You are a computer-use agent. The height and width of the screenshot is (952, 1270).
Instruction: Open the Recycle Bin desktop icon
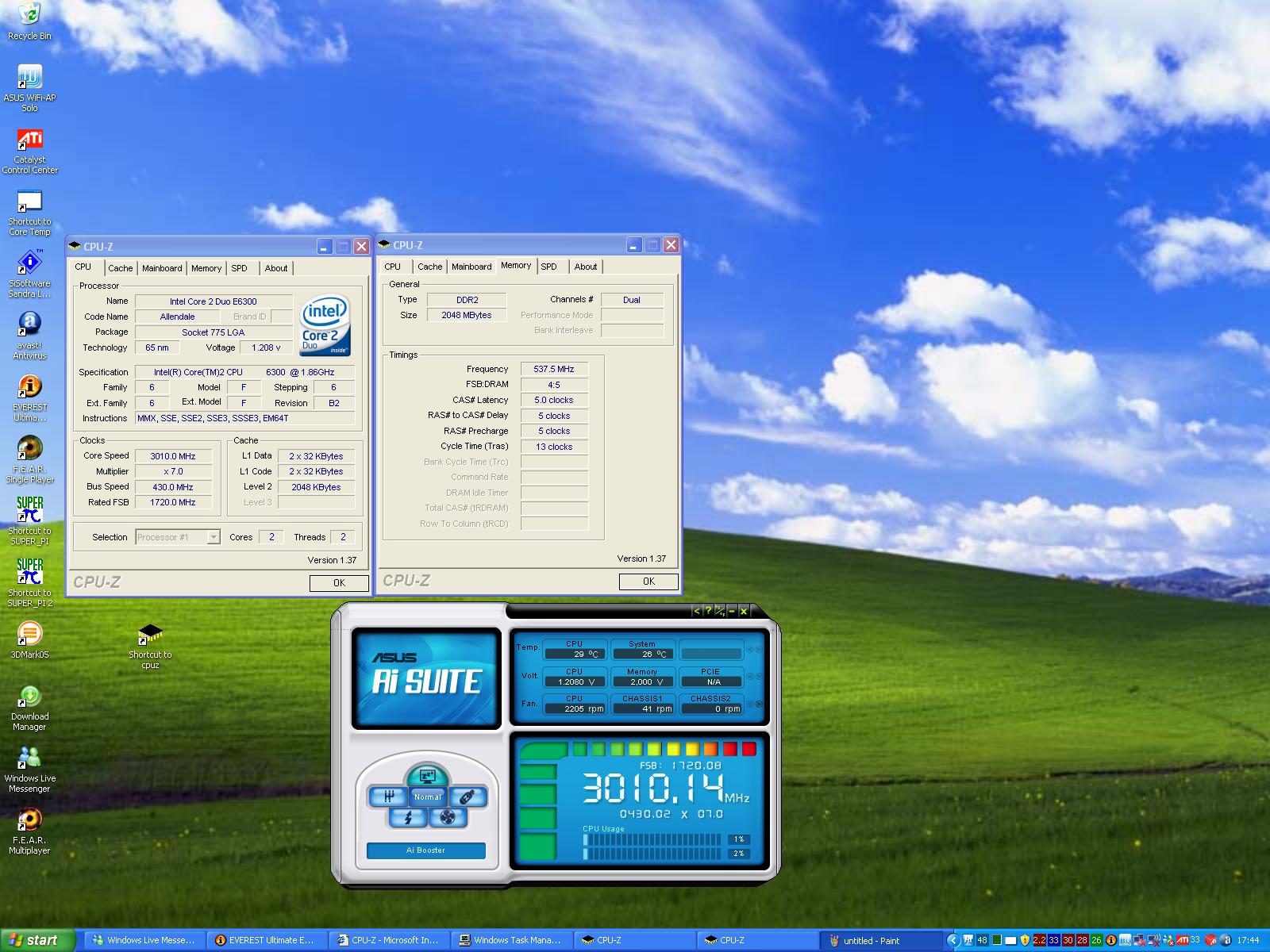(29, 21)
